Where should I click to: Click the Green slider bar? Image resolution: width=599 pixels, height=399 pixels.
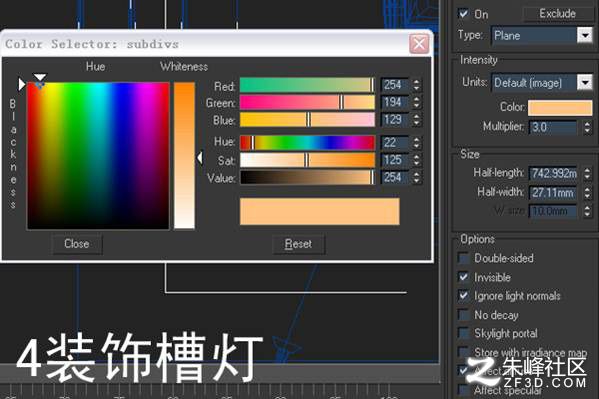point(307,102)
